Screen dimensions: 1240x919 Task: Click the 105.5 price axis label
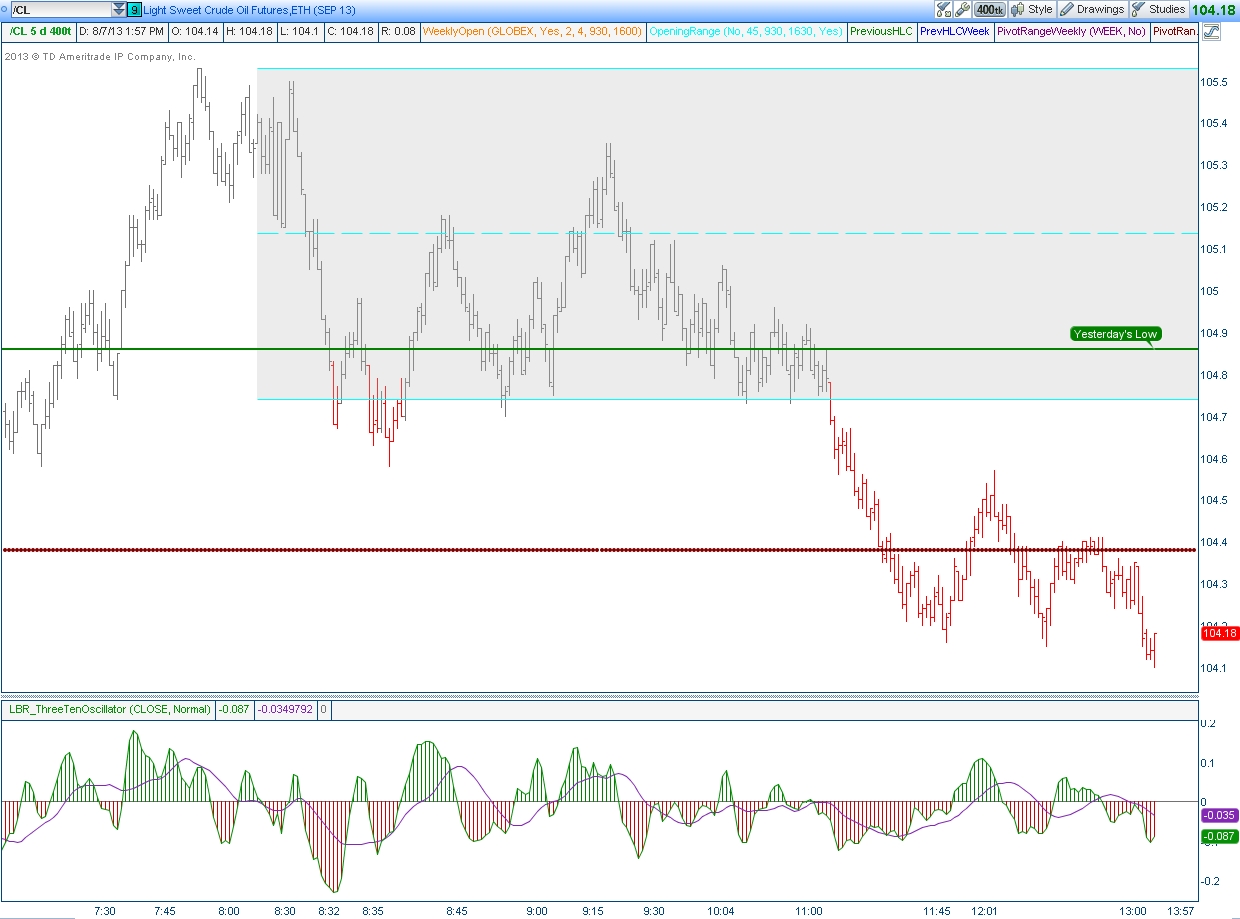tap(1216, 81)
